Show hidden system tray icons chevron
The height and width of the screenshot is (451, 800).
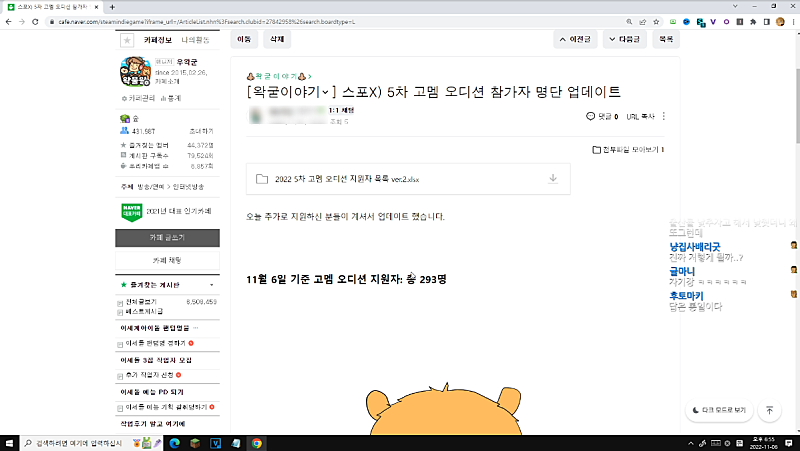(691, 443)
